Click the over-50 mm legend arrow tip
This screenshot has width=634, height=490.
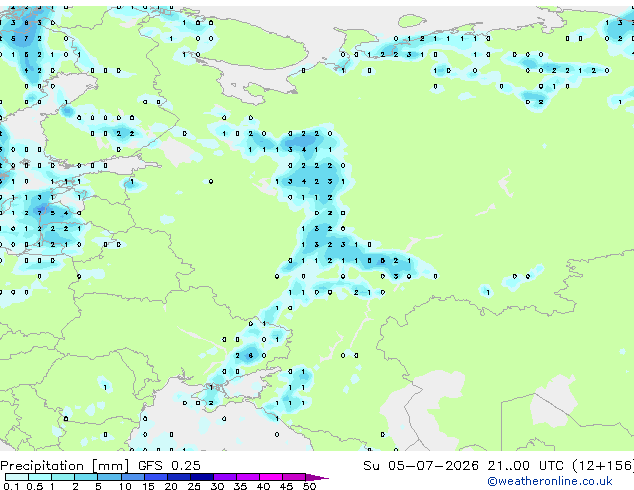pyautogui.click(x=317, y=478)
